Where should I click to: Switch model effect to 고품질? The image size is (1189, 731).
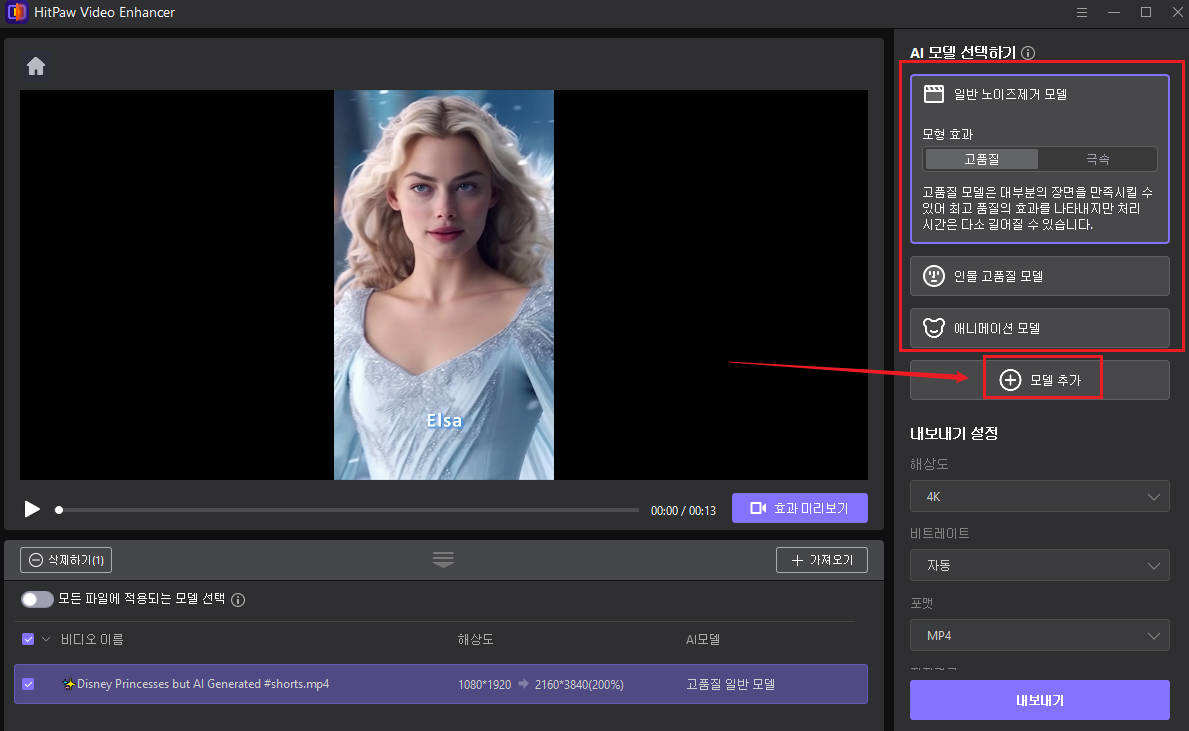click(x=981, y=159)
